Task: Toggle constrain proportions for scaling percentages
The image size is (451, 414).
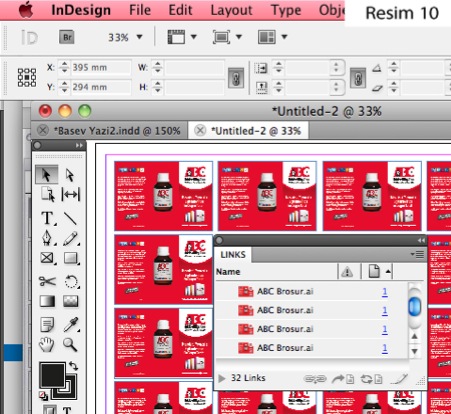Action: pyautogui.click(x=358, y=78)
